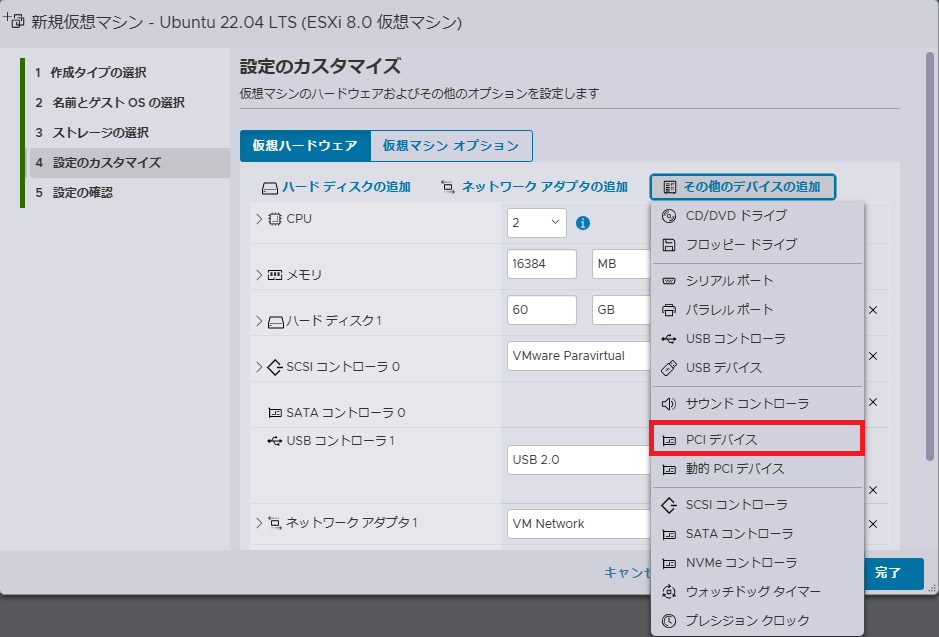Click disk size field 60
Image resolution: width=939 pixels, height=637 pixels.
[542, 310]
